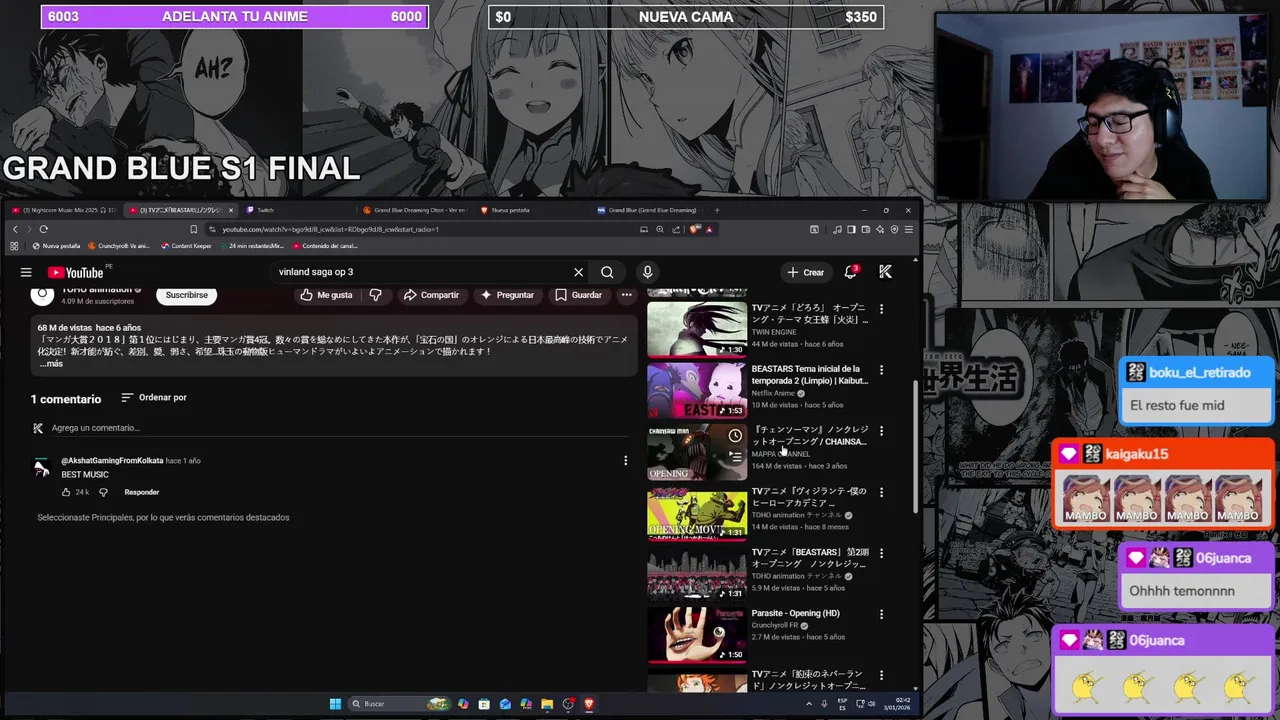Bookmark this page in address bar
1280x720 pixels.
194,229
